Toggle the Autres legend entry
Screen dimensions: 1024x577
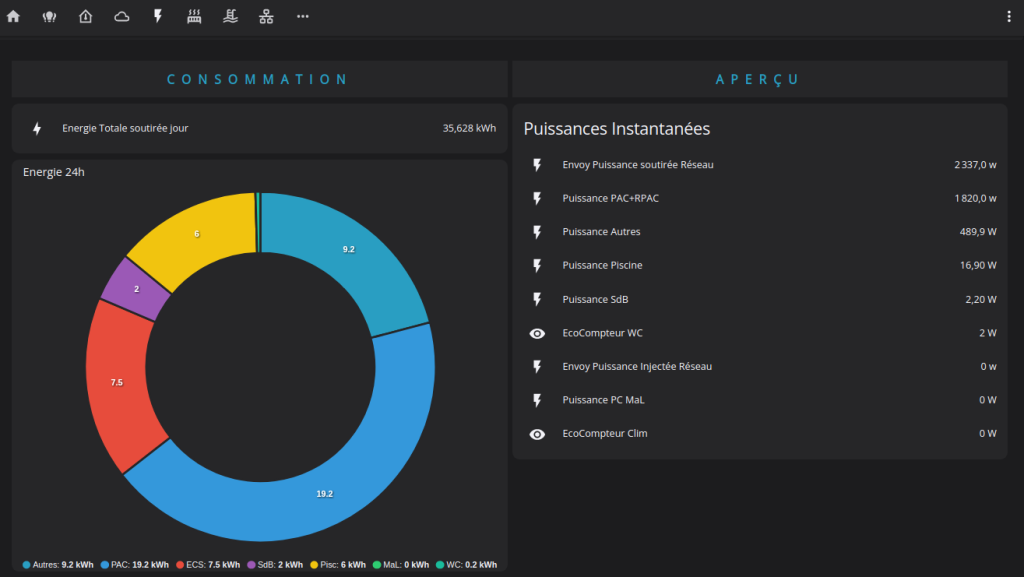[58, 565]
